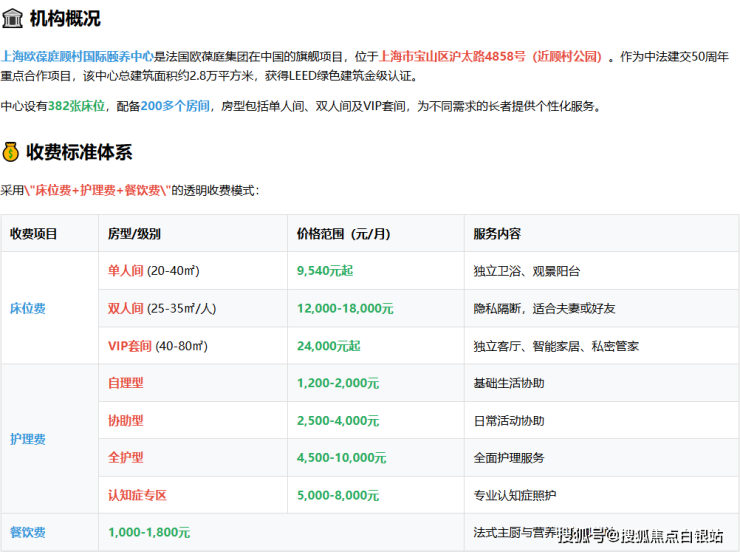The height and width of the screenshot is (552, 740).
Task: Select the 床位费 category cell
Action: pyautogui.click(x=28, y=309)
